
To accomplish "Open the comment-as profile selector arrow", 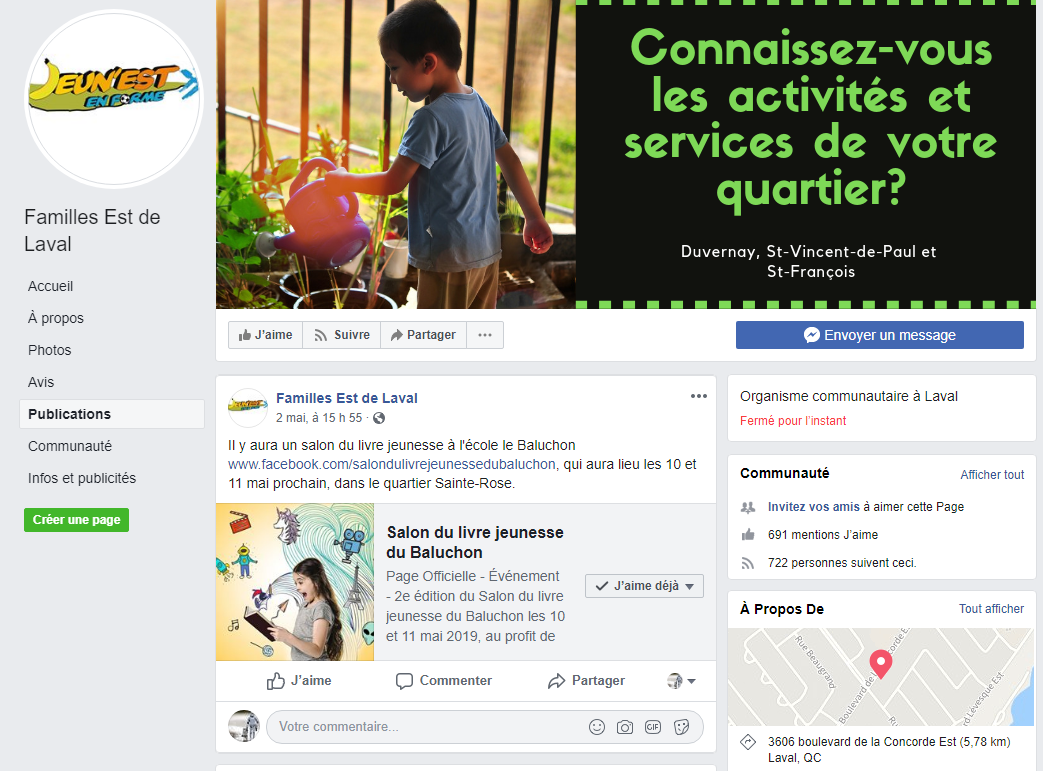I will click(682, 681).
